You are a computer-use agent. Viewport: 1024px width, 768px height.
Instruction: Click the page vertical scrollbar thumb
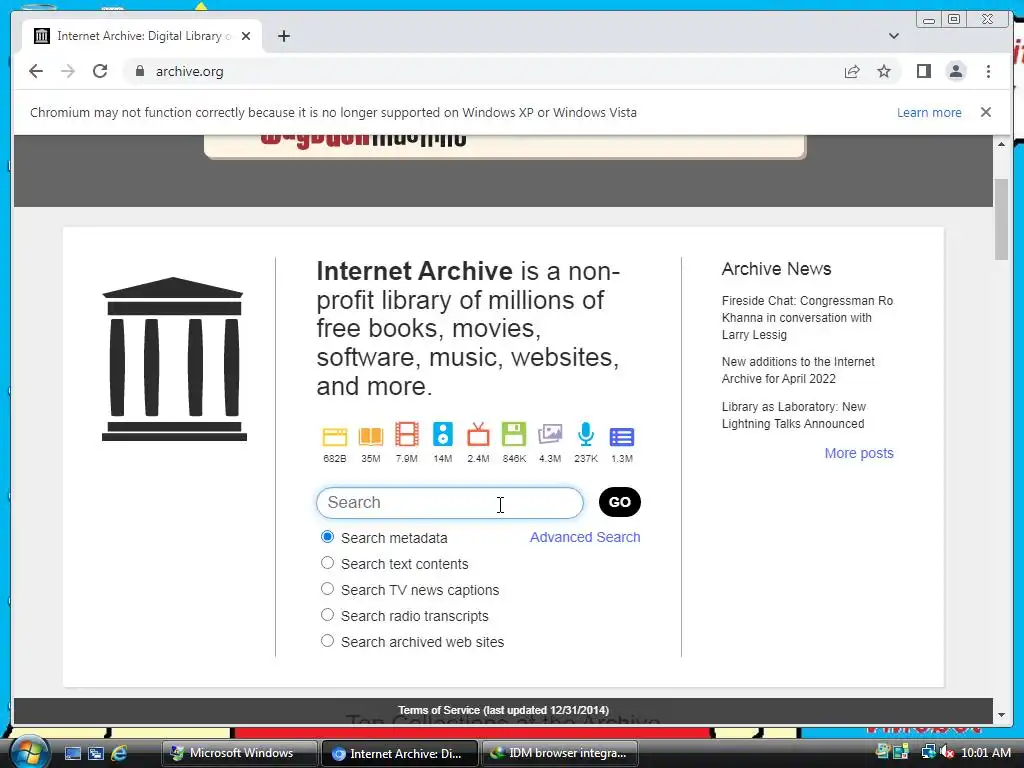pyautogui.click(x=1001, y=219)
